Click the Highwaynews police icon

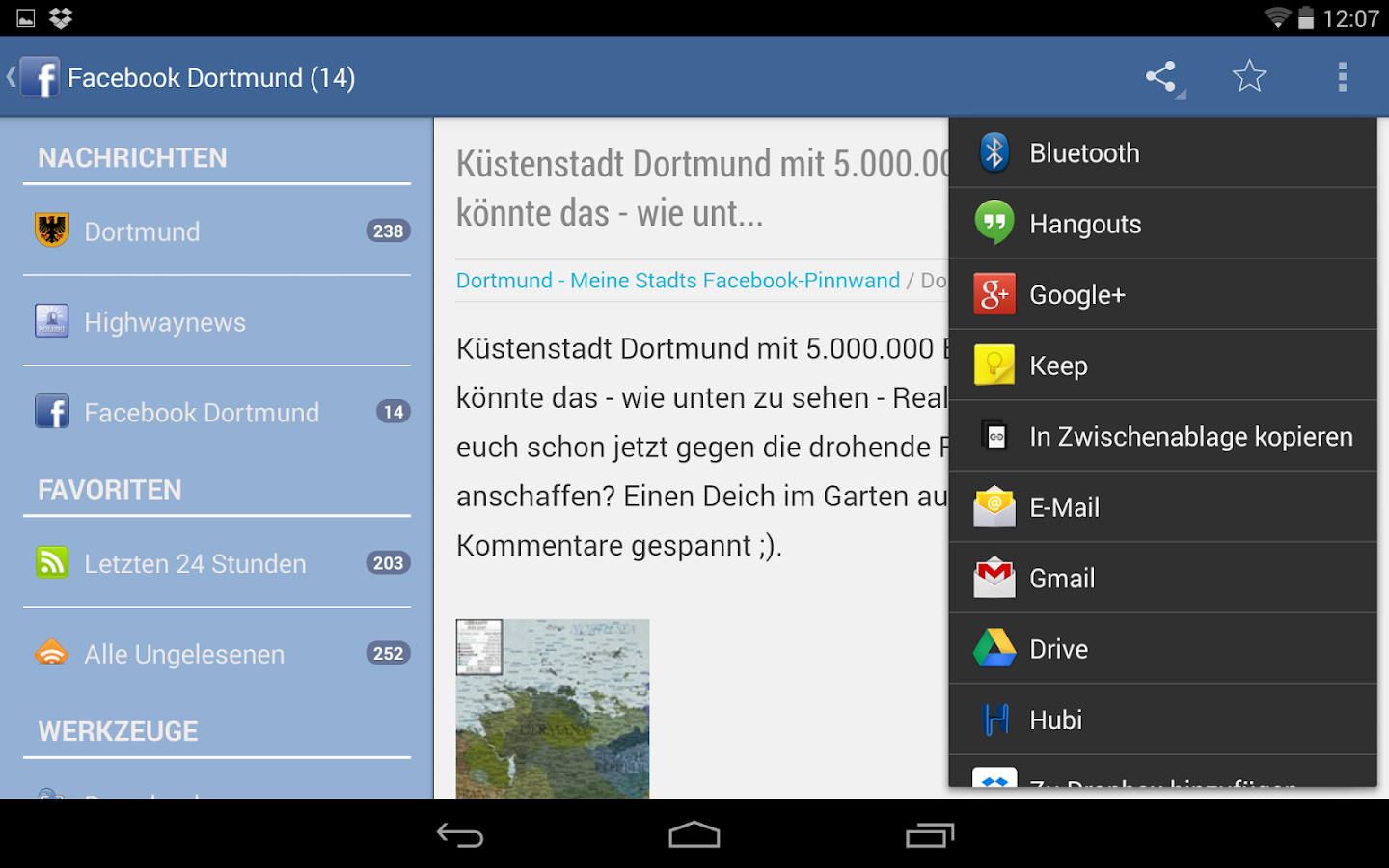point(52,321)
